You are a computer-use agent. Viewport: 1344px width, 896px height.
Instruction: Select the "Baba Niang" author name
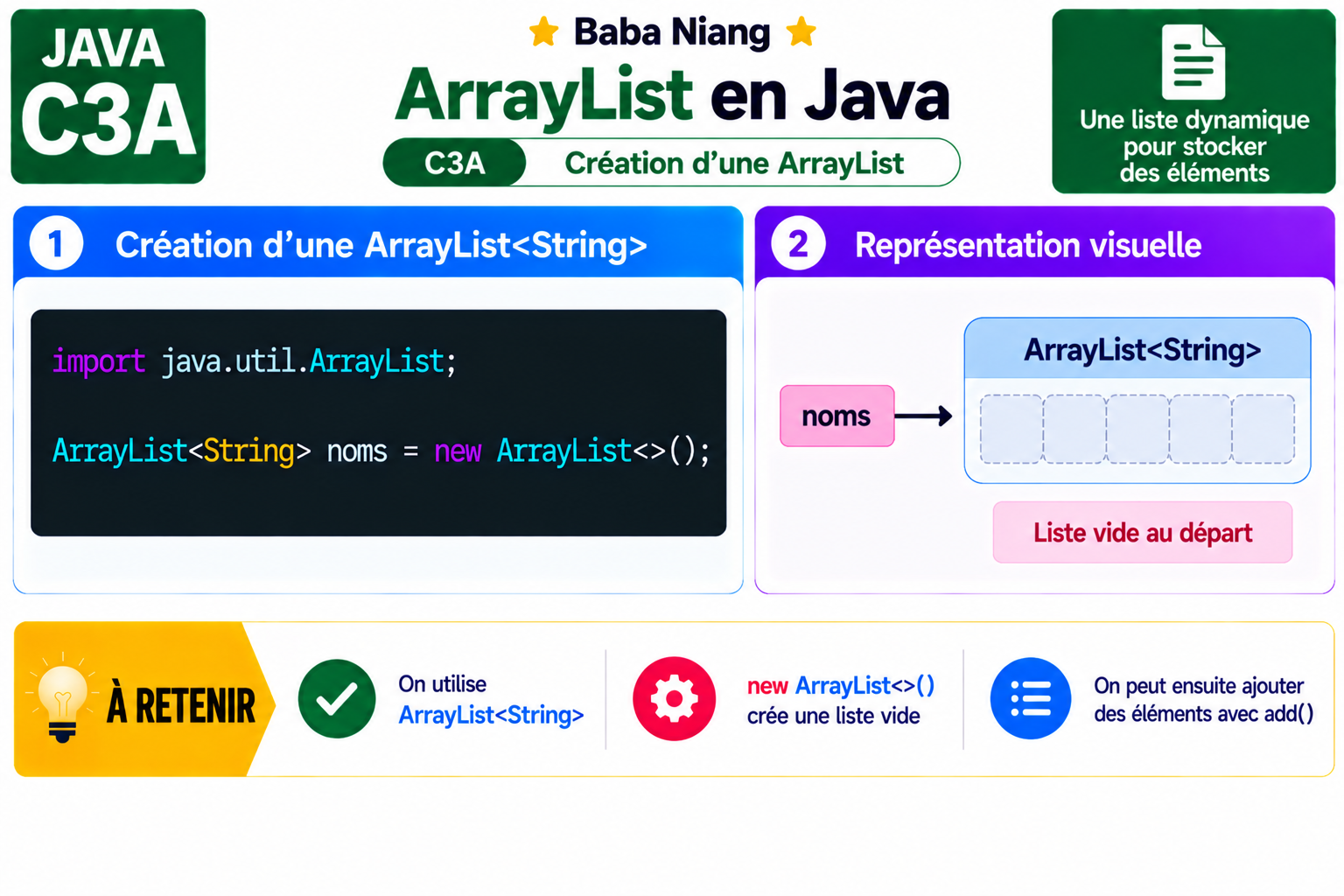point(672,32)
